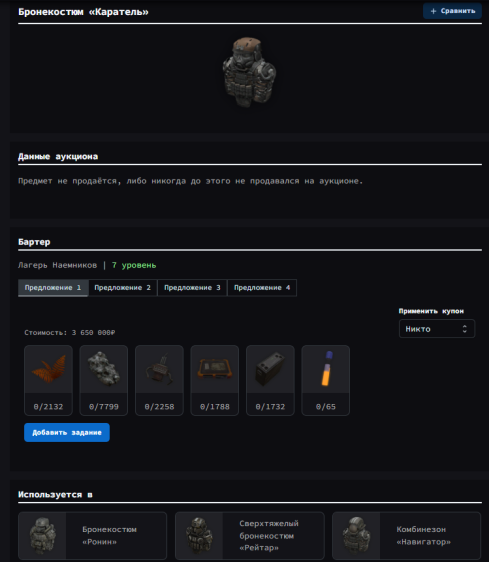Click the Бронекостюм «Каратель» armor image

click(x=249, y=72)
